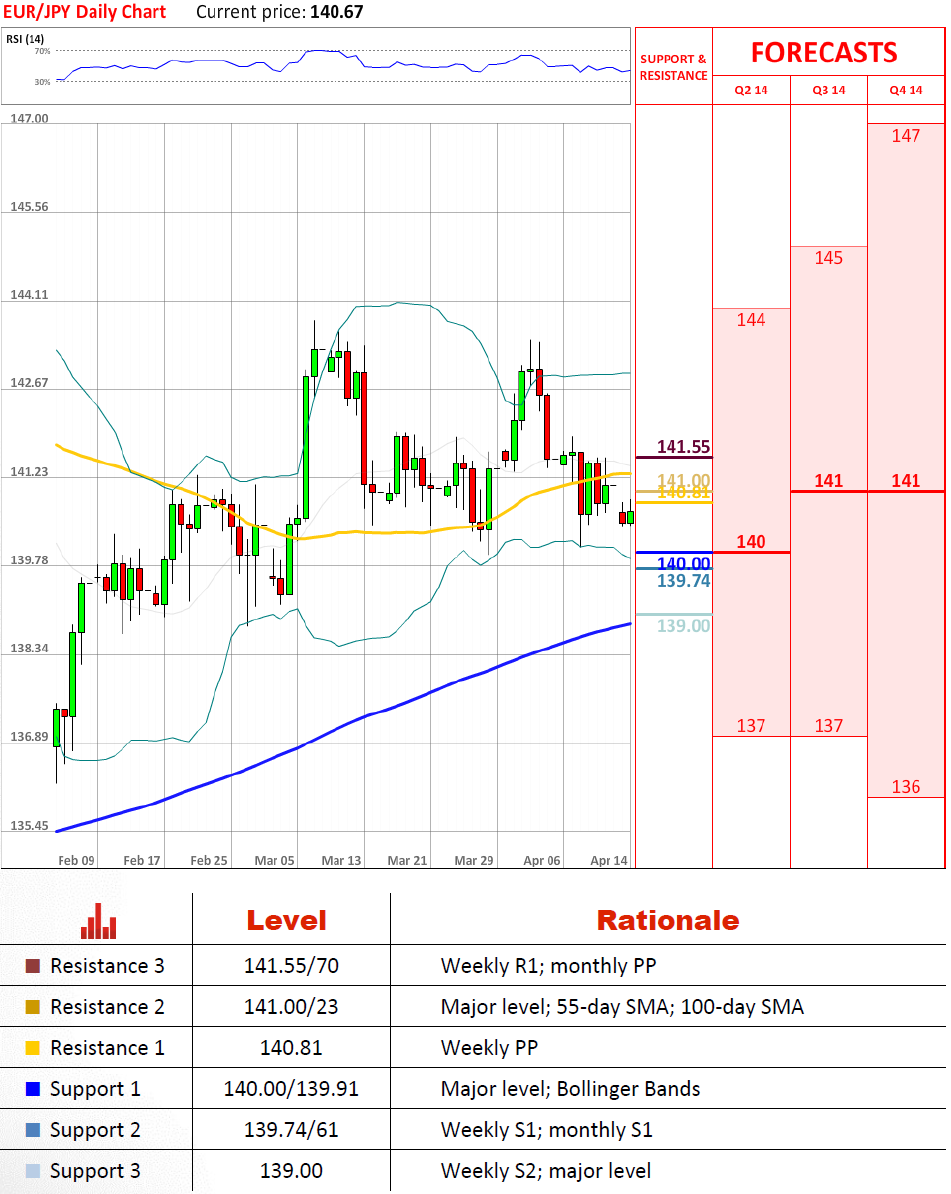Select the Q3 14 forecast column header
The image size is (951, 1194).
click(828, 90)
